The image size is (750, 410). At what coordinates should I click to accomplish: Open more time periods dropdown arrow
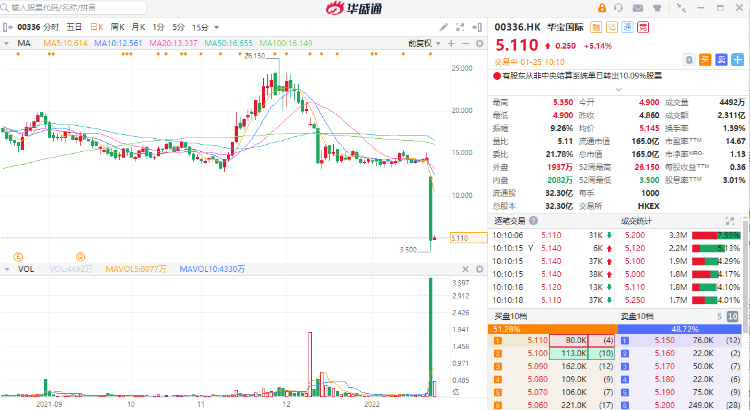217,28
